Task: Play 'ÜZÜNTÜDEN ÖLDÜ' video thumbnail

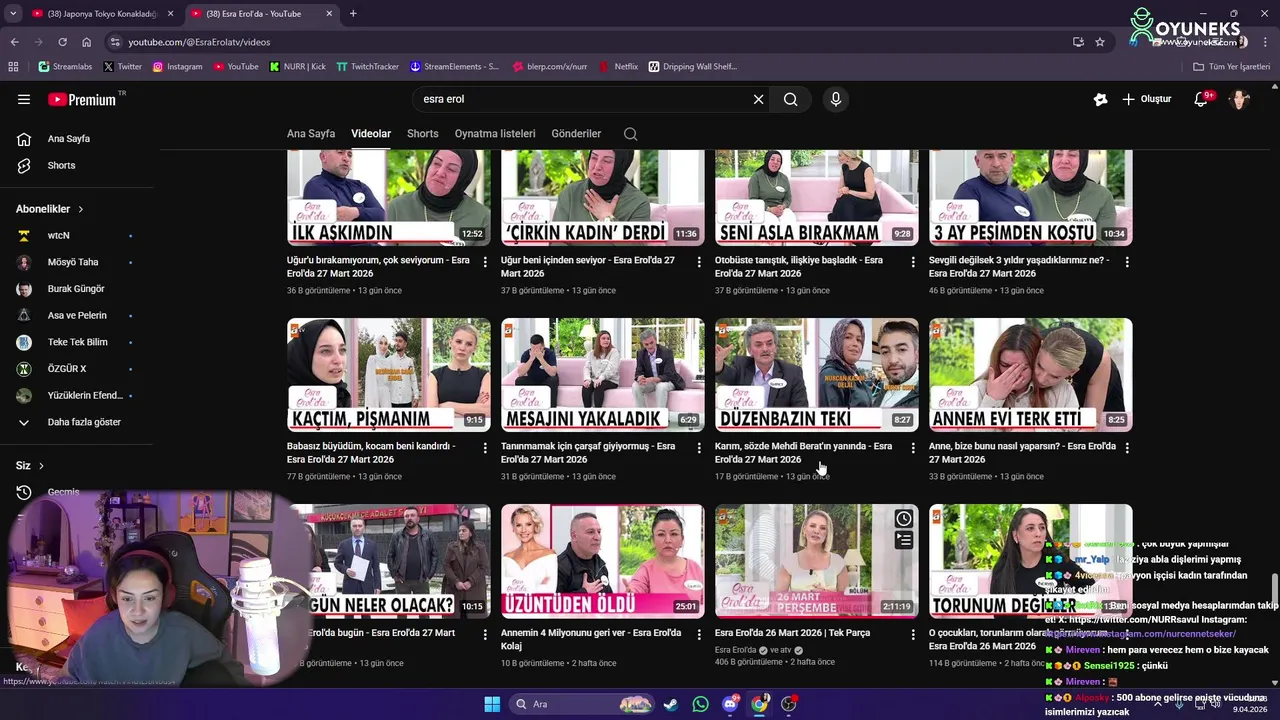Action: (603, 561)
